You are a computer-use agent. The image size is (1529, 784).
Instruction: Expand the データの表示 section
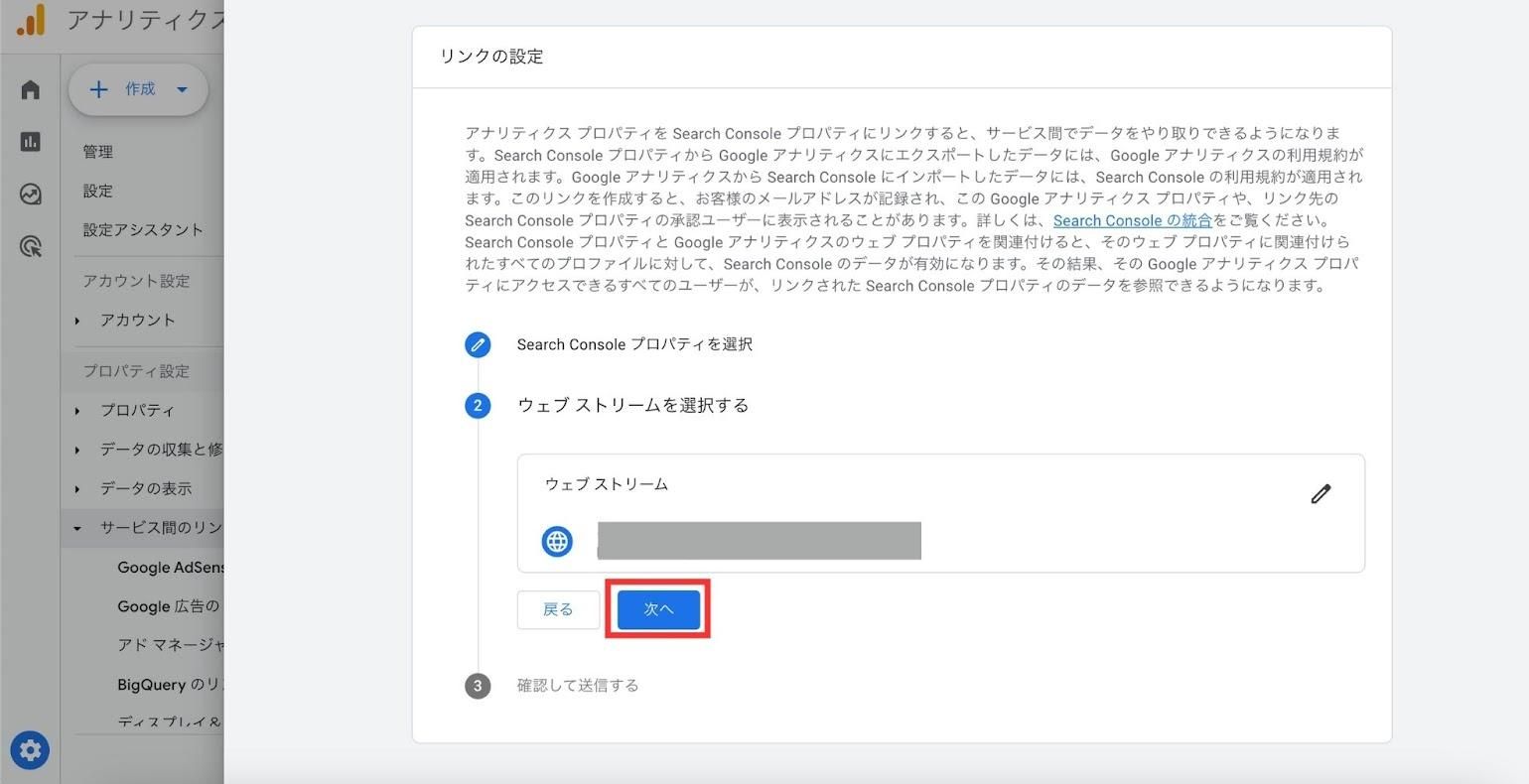[x=146, y=488]
